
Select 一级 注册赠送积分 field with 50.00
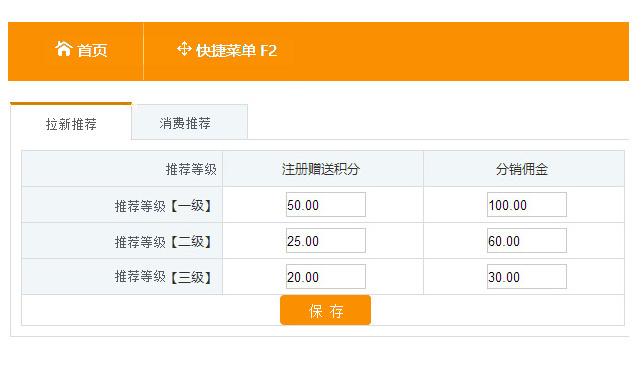point(325,204)
